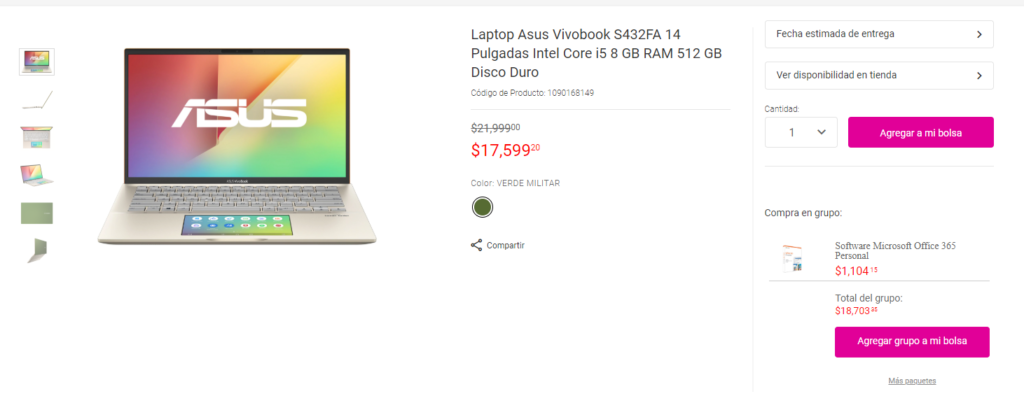
Task: Open the Cantidad quantity dropdown
Action: click(x=801, y=132)
